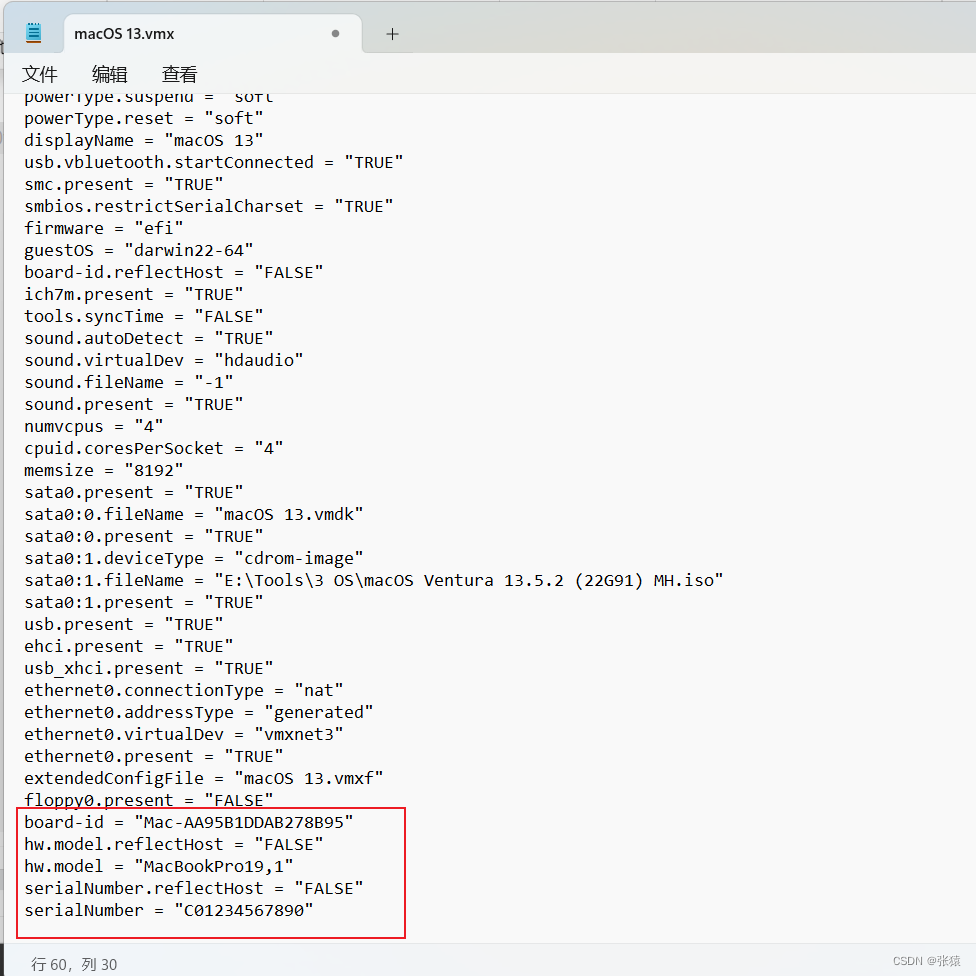The image size is (976, 976).
Task: Click the Notepad app icon in the title bar
Action: point(34,33)
